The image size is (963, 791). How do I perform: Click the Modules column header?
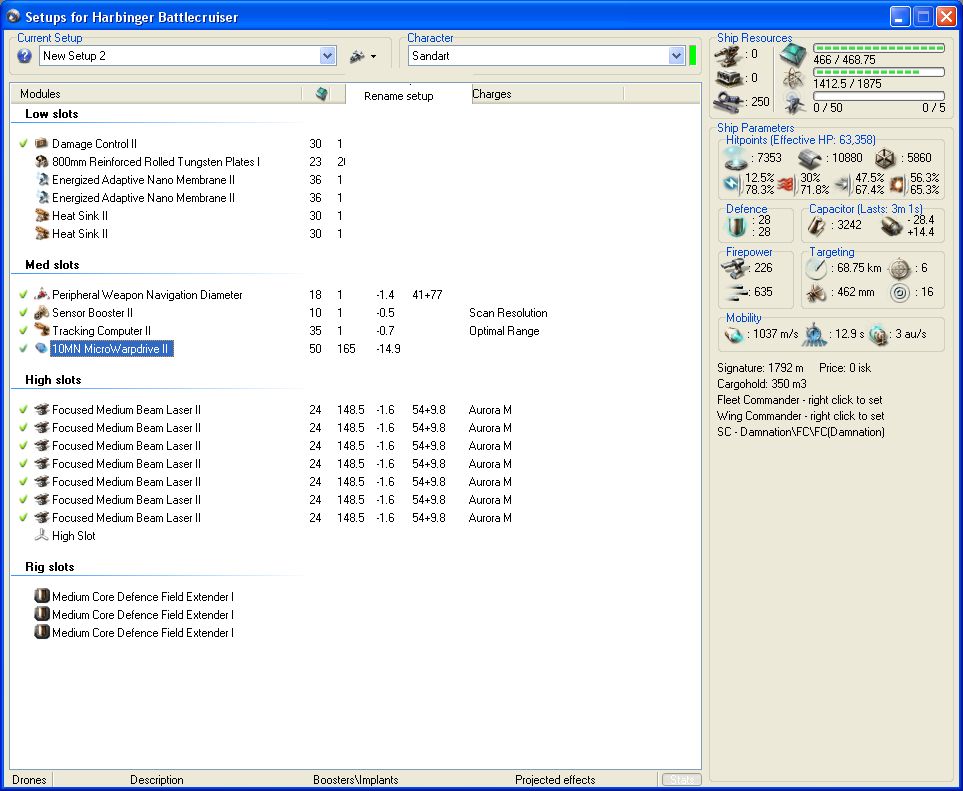pos(156,94)
